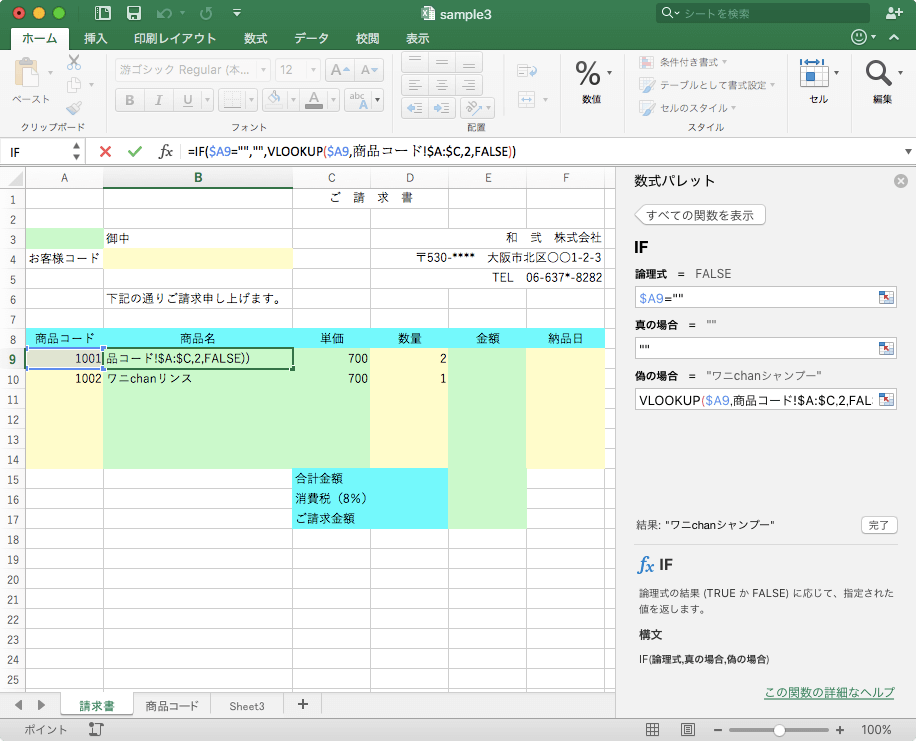Click the すべての関数を表示 button
This screenshot has height=741, width=916.
[x=700, y=215]
